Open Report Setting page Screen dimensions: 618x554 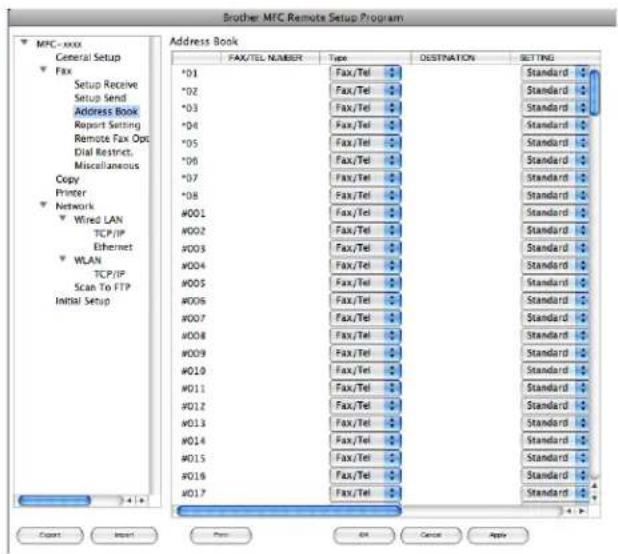click(107, 125)
